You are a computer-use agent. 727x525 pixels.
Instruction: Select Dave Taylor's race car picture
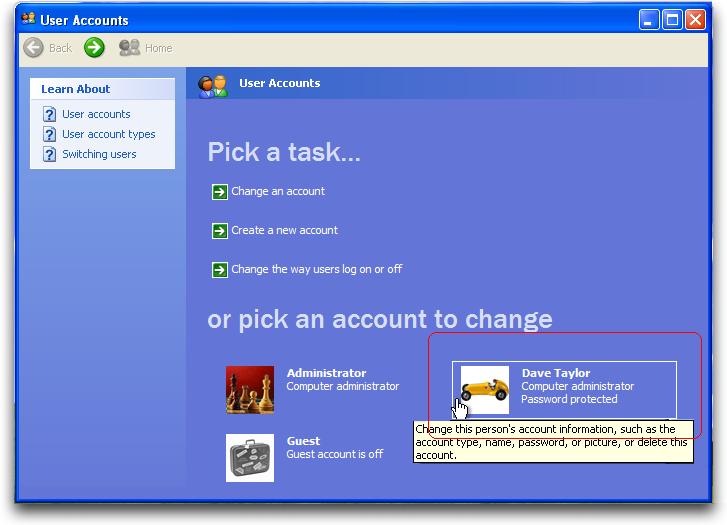point(485,390)
